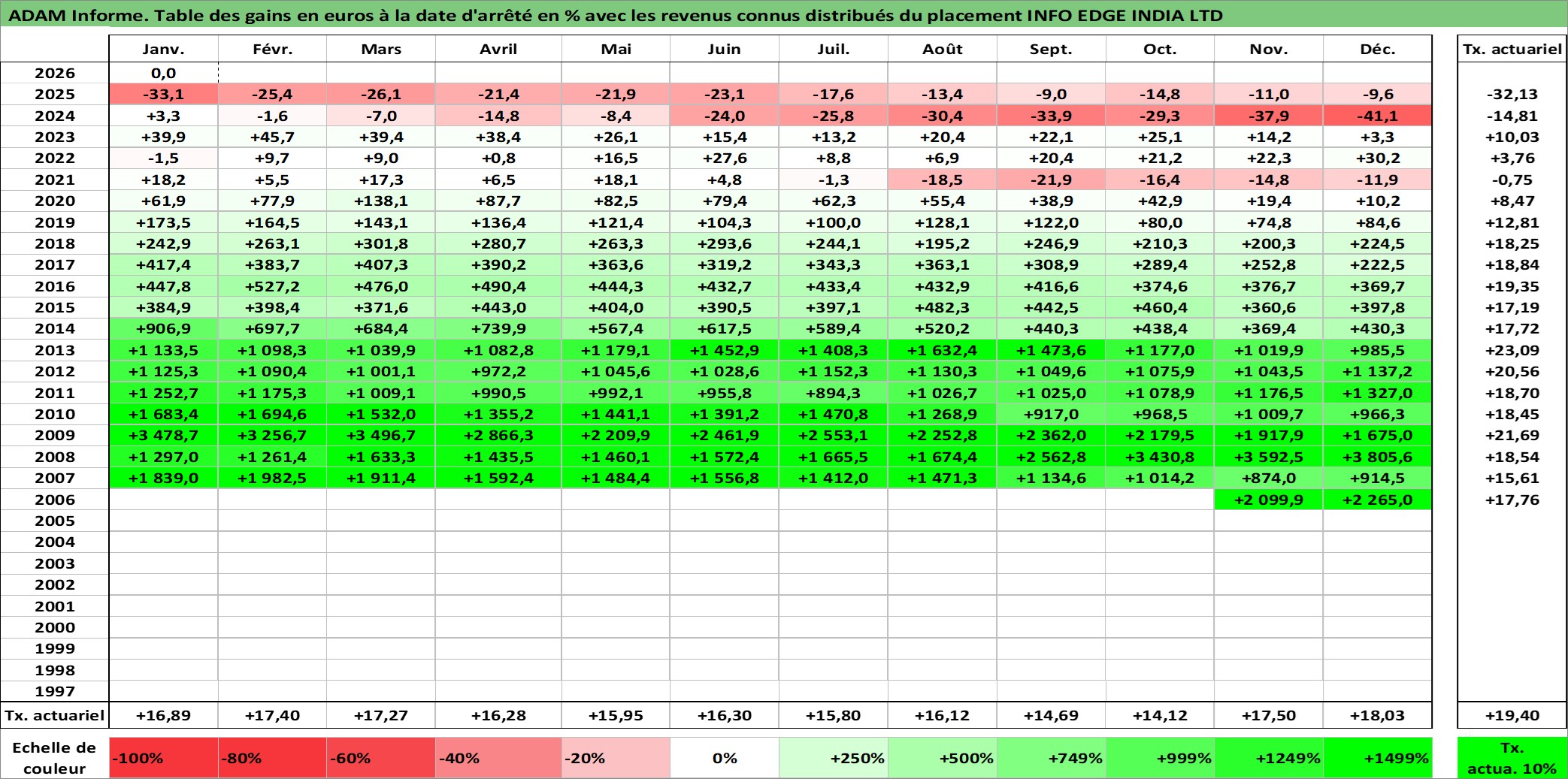This screenshot has height=779, width=1568.
Task: Select the +23,09 actuarial rate for 2013
Action: click(1512, 350)
